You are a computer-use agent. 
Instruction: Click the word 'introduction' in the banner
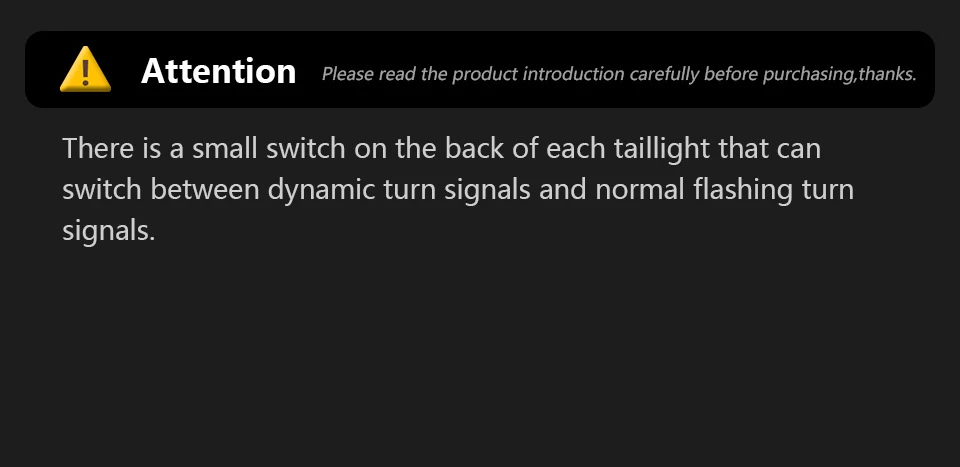tap(569, 74)
